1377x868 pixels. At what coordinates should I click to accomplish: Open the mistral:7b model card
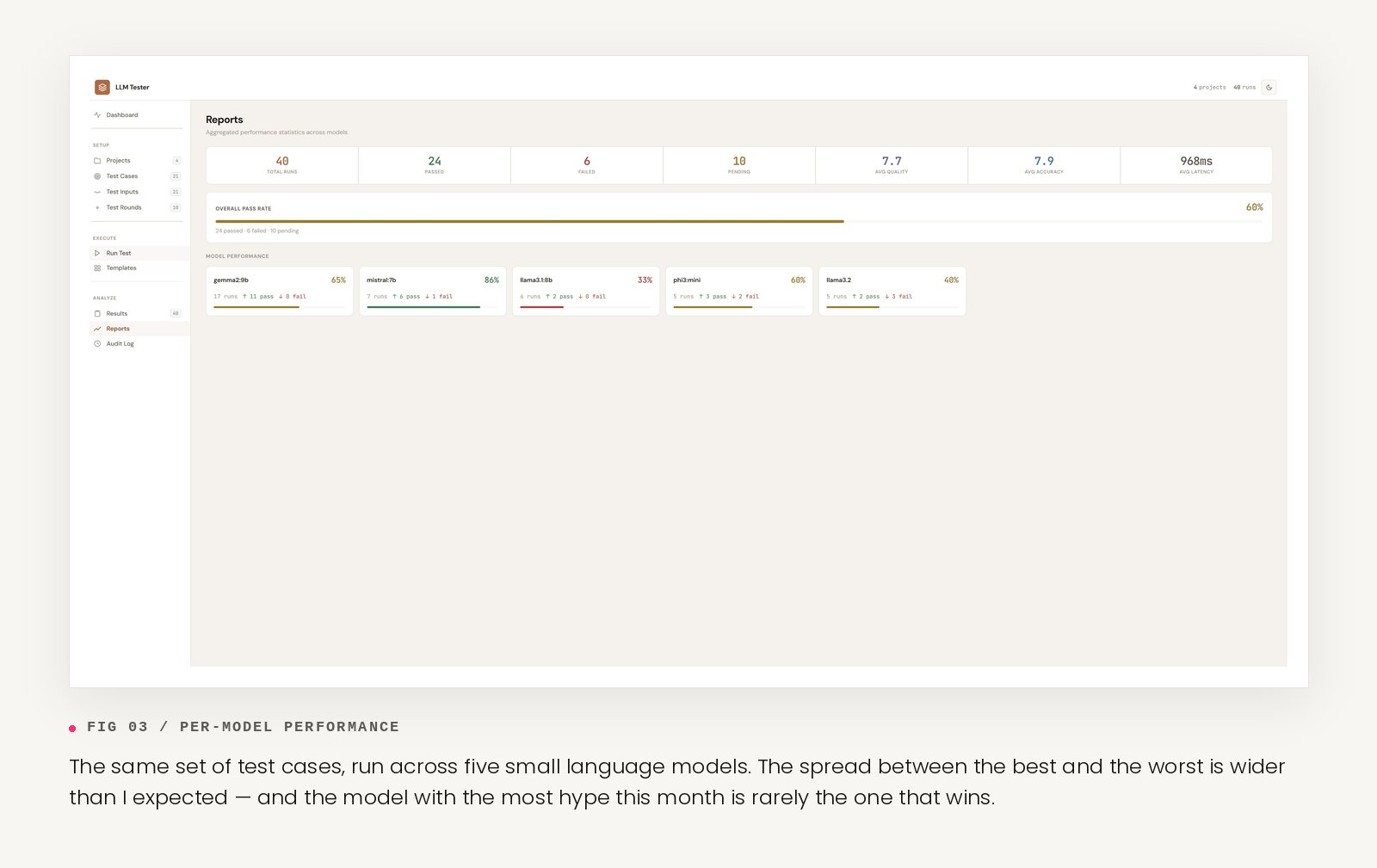coord(433,291)
